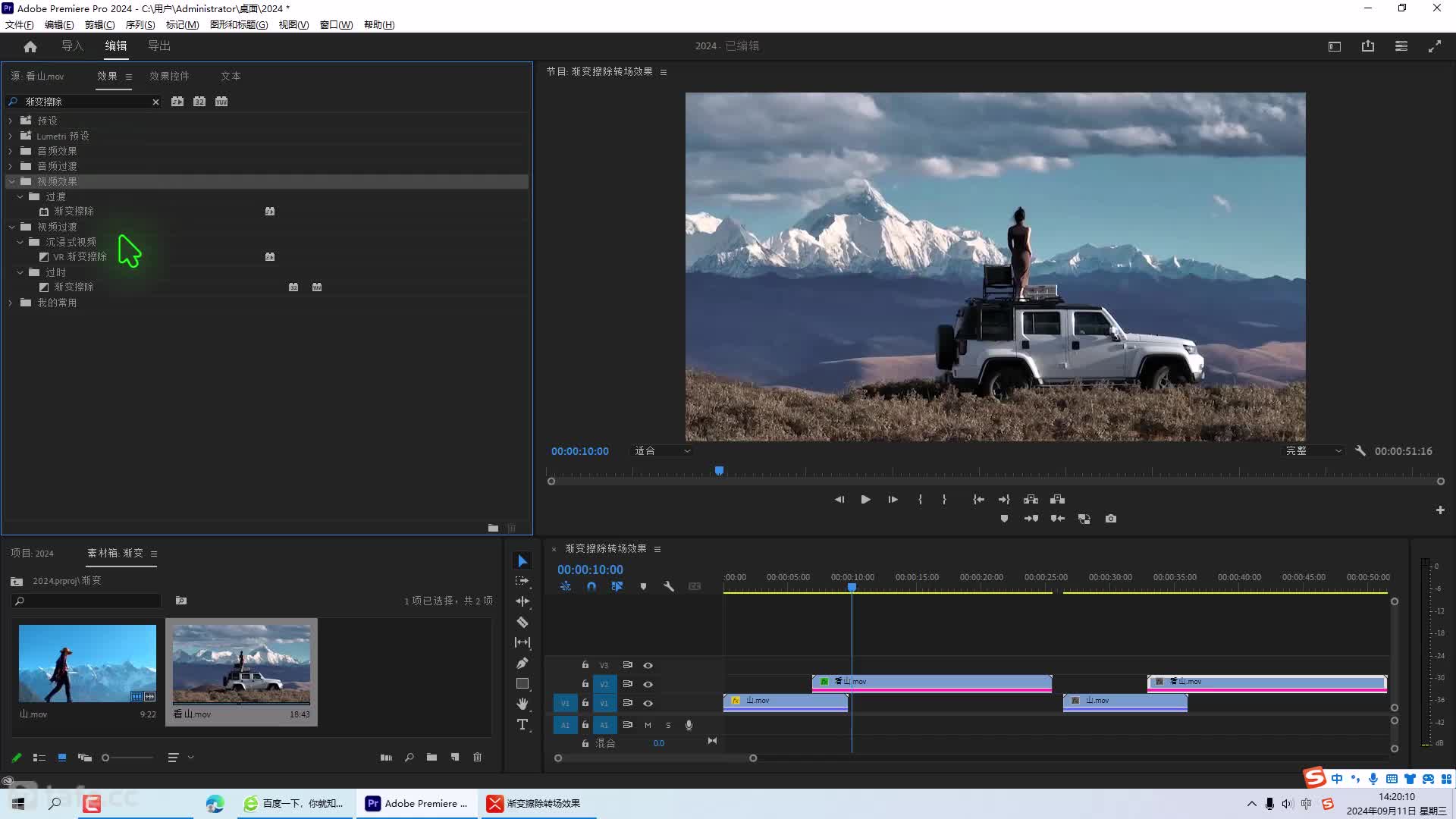Image resolution: width=1456 pixels, height=819 pixels.
Task: Expand the Lumetri 预设 folder
Action: coord(11,136)
